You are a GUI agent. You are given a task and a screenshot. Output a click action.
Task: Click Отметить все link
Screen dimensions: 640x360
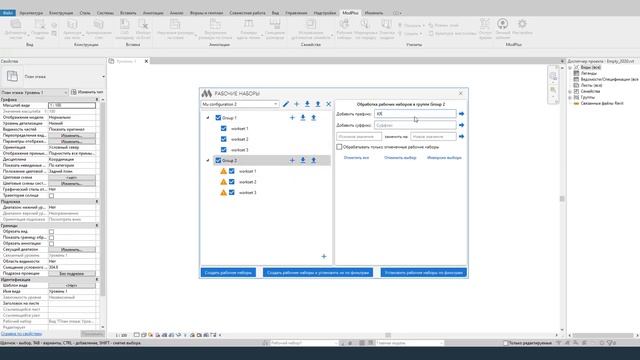[x=356, y=158]
